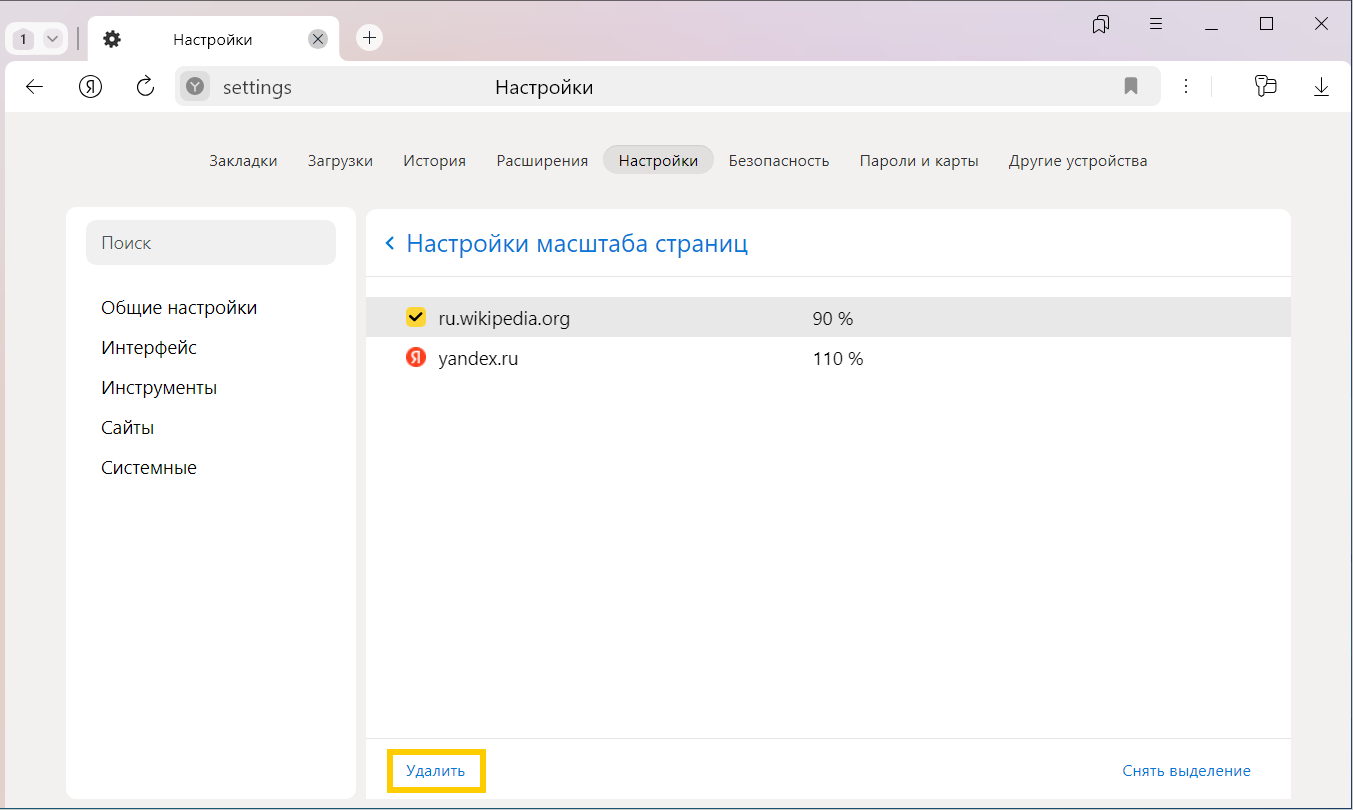This screenshot has height=810, width=1353.
Task: Open the browser hamburger menu
Action: (x=1156, y=24)
